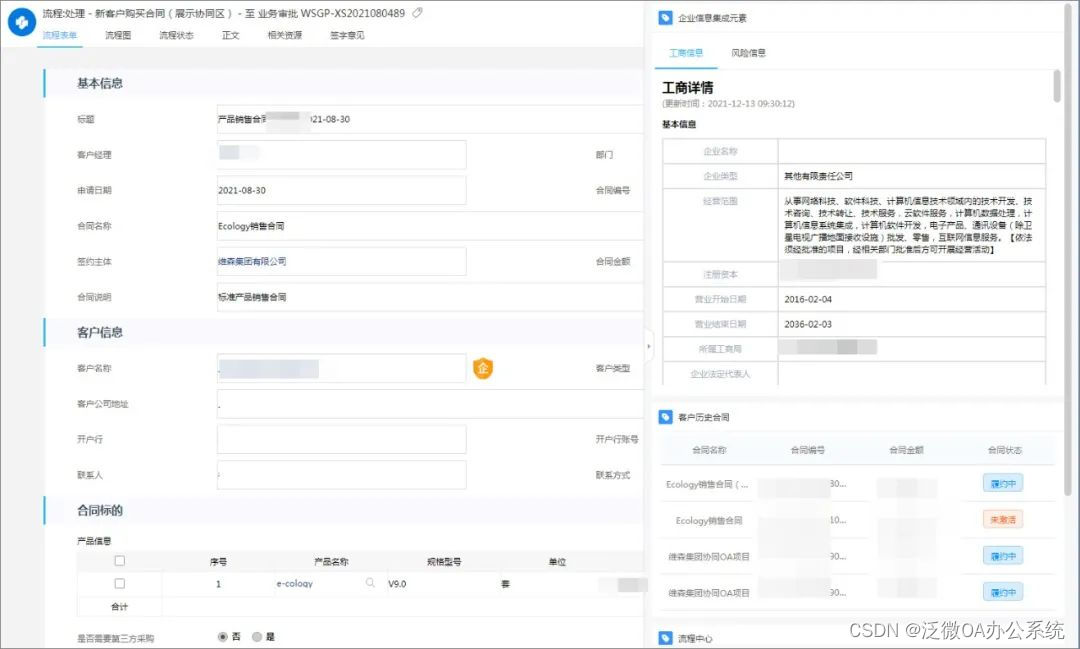The image size is (1080, 649).
Task: Click the 签约主体 field with 维森集团有限公司
Action: click(x=342, y=261)
